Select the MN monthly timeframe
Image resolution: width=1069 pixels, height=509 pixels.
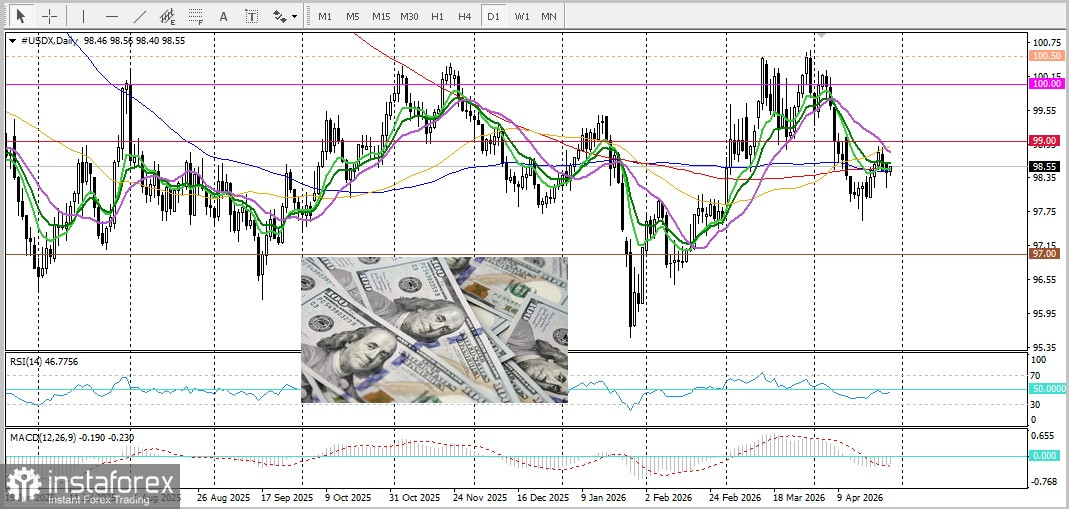549,17
